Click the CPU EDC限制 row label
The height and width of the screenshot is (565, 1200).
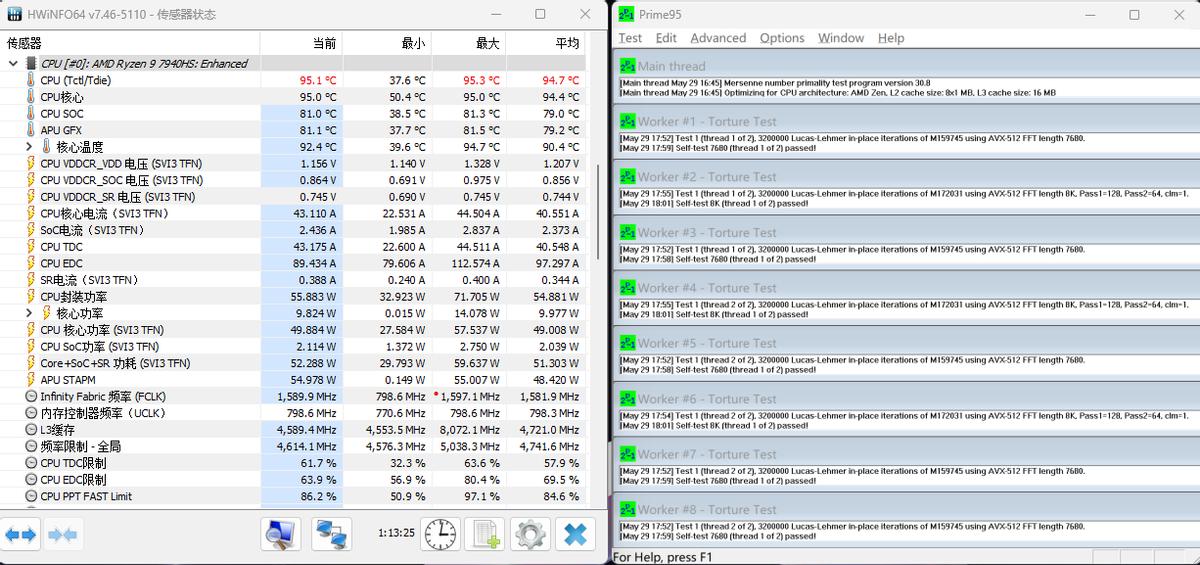tap(73, 480)
